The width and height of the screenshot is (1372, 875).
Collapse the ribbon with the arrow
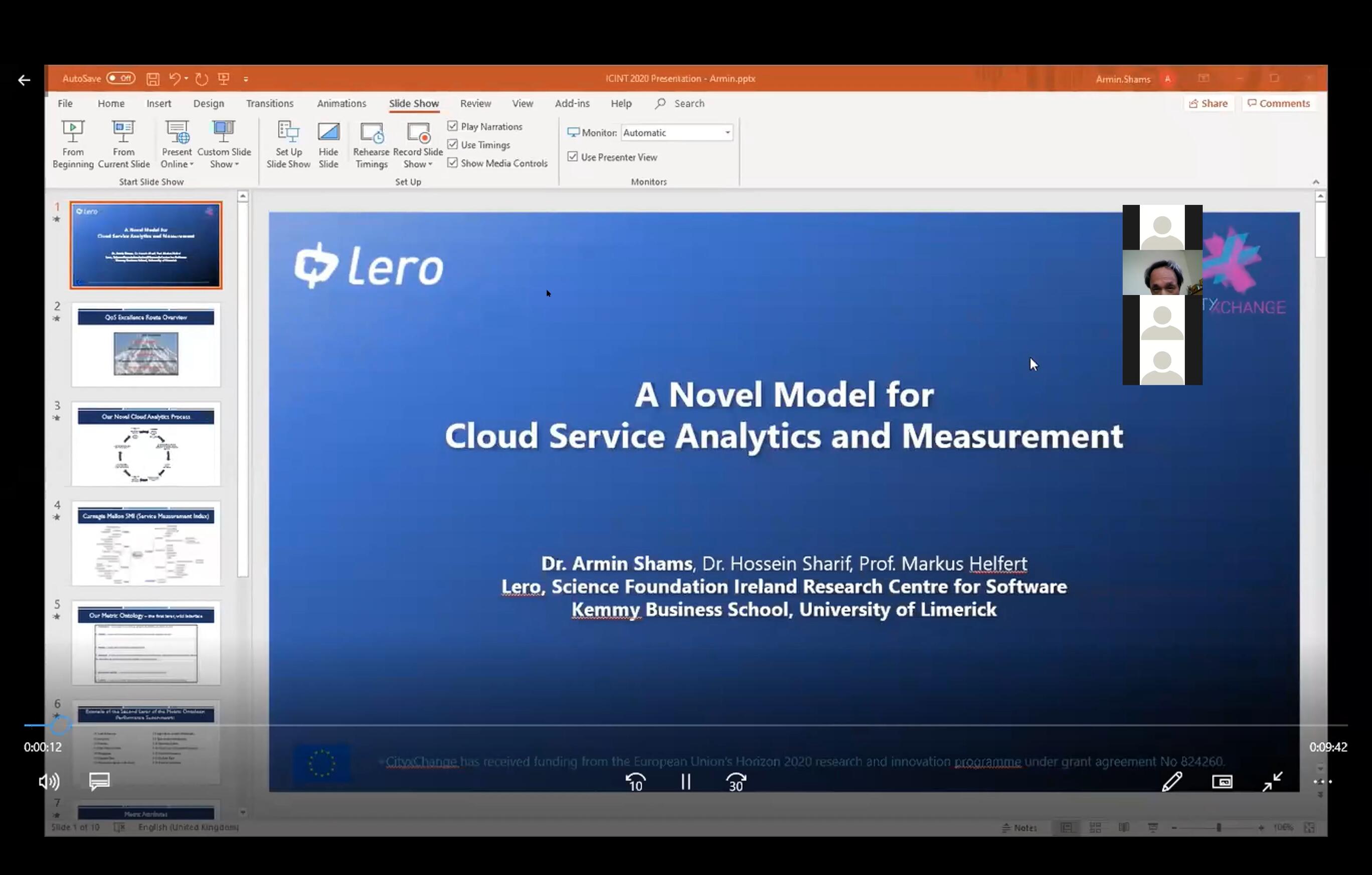1316,182
